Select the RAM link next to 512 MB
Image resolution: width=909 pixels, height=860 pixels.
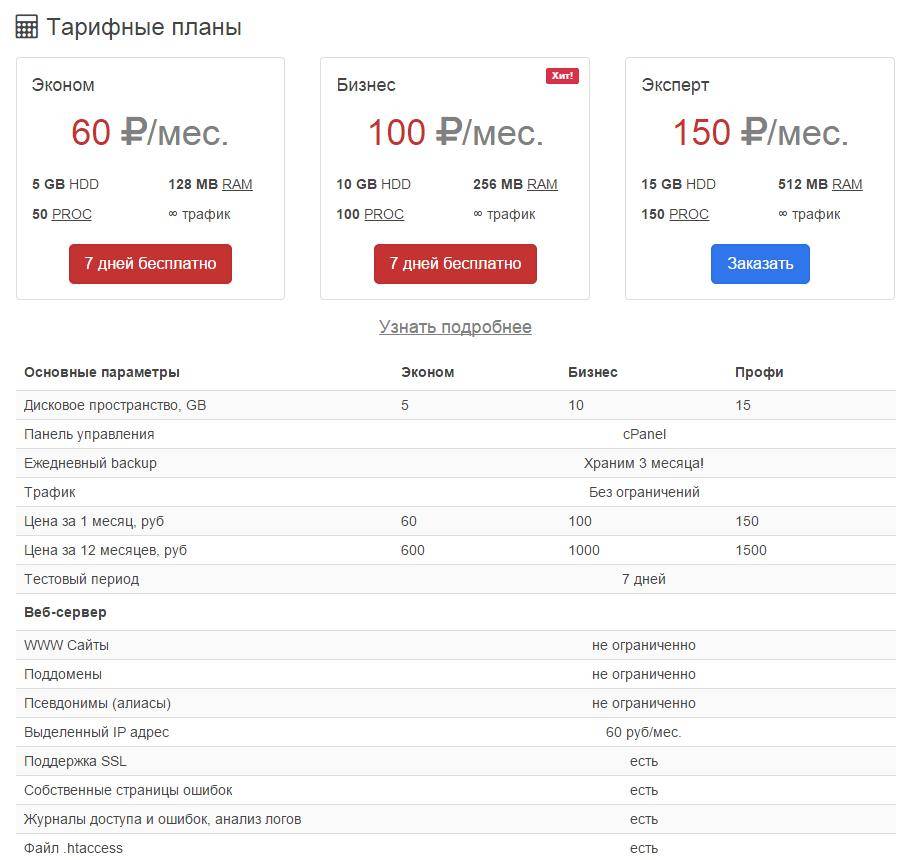pos(847,184)
